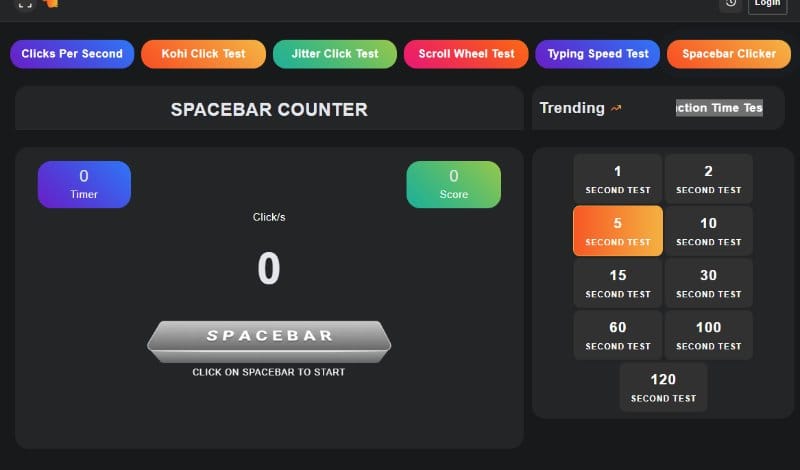Switch to Kohi Click Test
Viewport: 800px width, 470px height.
pos(203,54)
